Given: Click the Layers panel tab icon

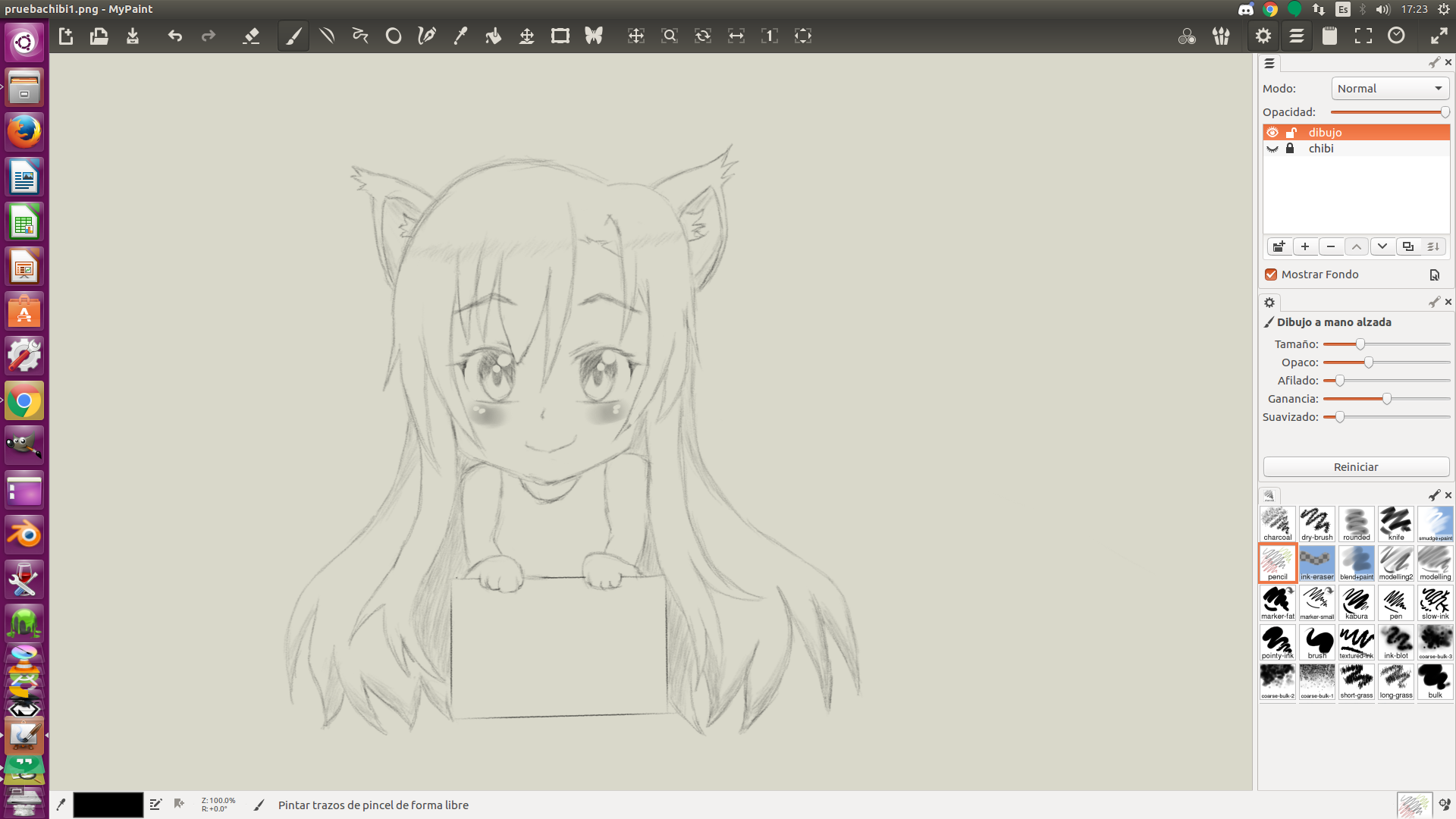Looking at the screenshot, I should pos(1269,64).
